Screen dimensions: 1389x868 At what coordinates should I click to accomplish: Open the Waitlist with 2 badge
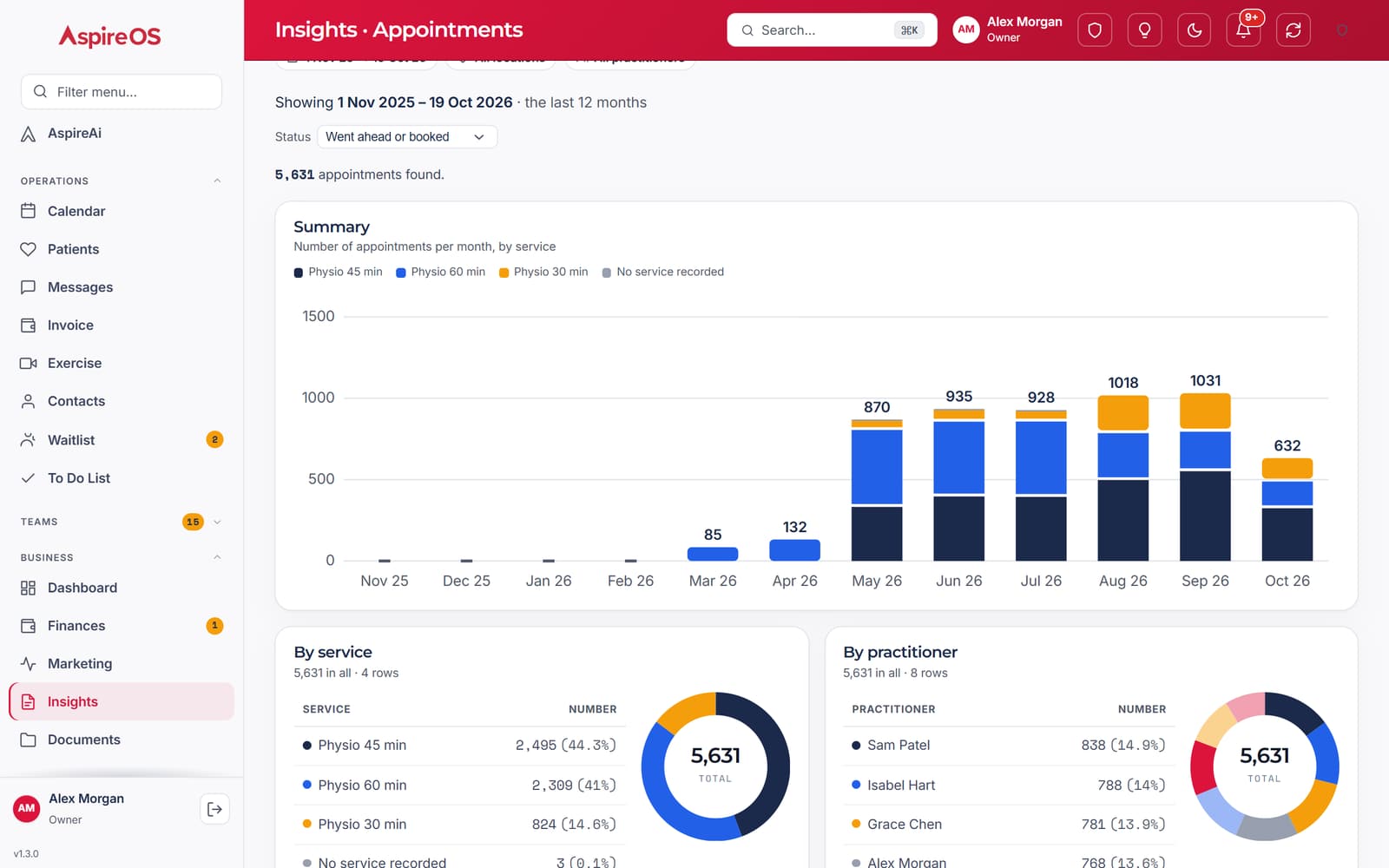[122, 440]
